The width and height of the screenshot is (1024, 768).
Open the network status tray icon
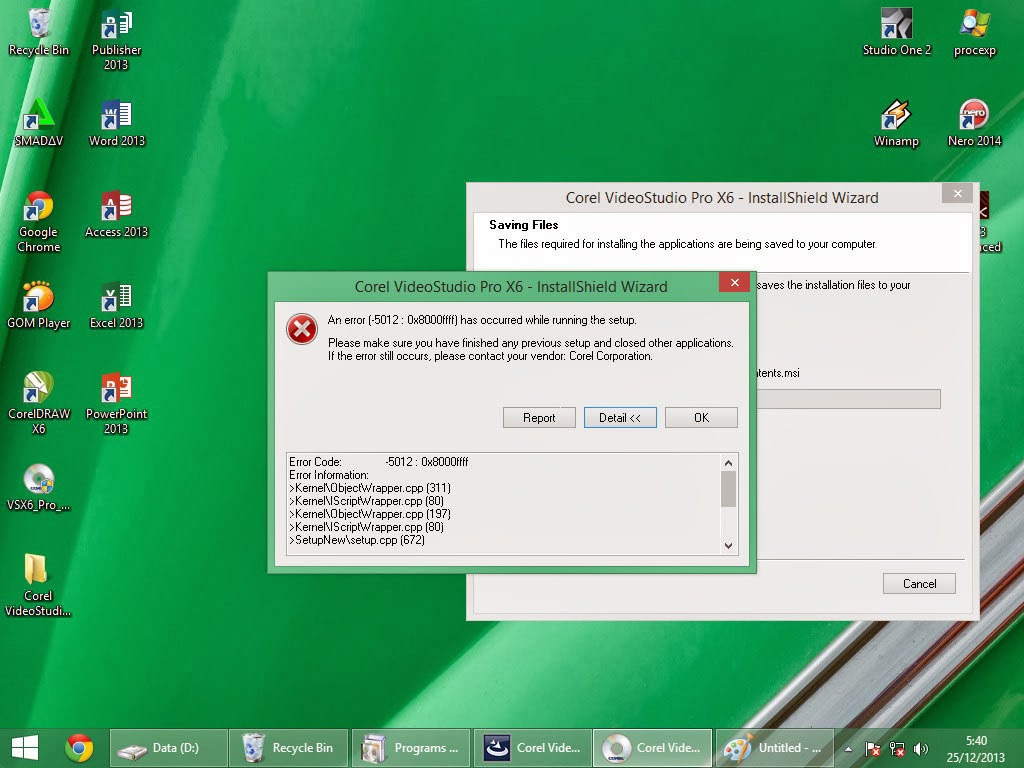(897, 749)
